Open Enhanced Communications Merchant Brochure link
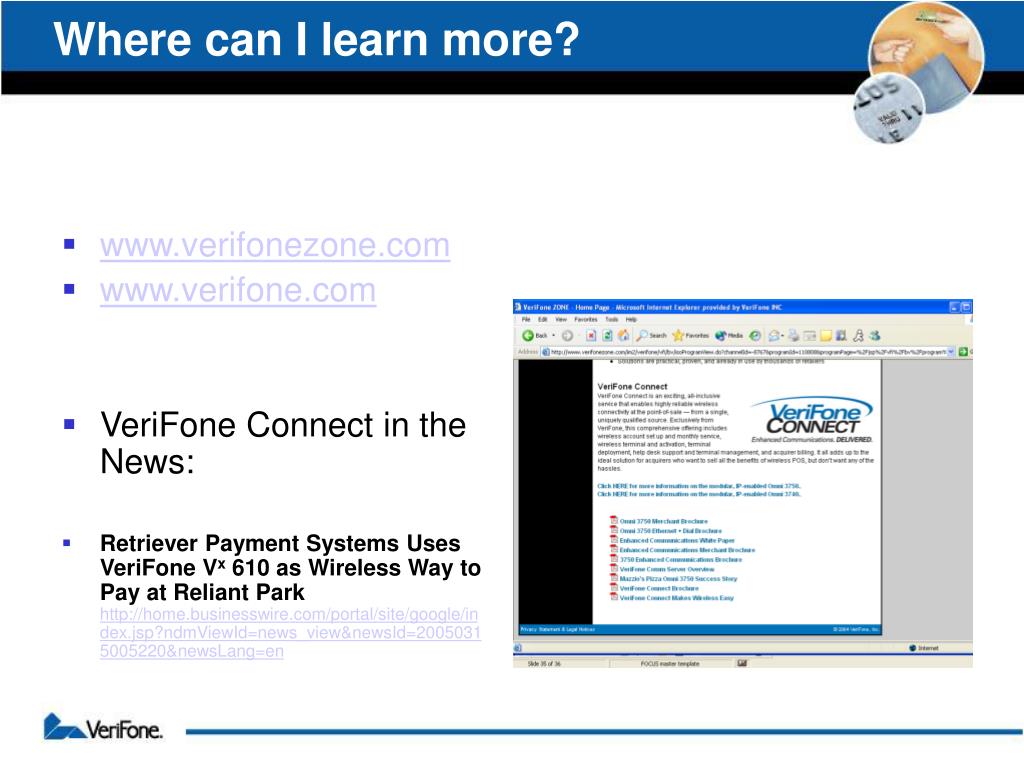Viewport: 1024px width, 768px height. [x=687, y=550]
